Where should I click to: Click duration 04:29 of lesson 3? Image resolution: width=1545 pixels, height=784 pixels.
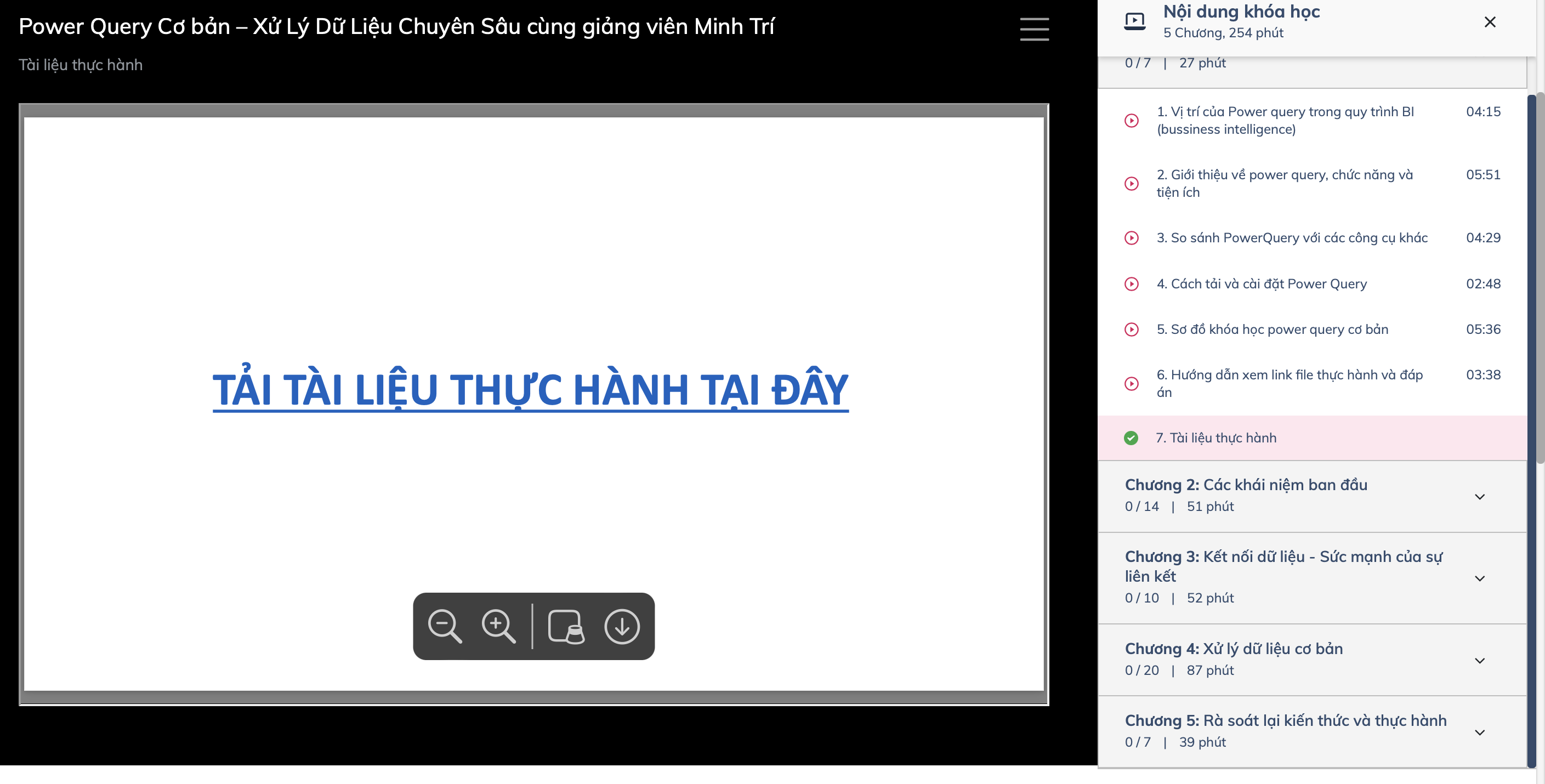[1483, 237]
